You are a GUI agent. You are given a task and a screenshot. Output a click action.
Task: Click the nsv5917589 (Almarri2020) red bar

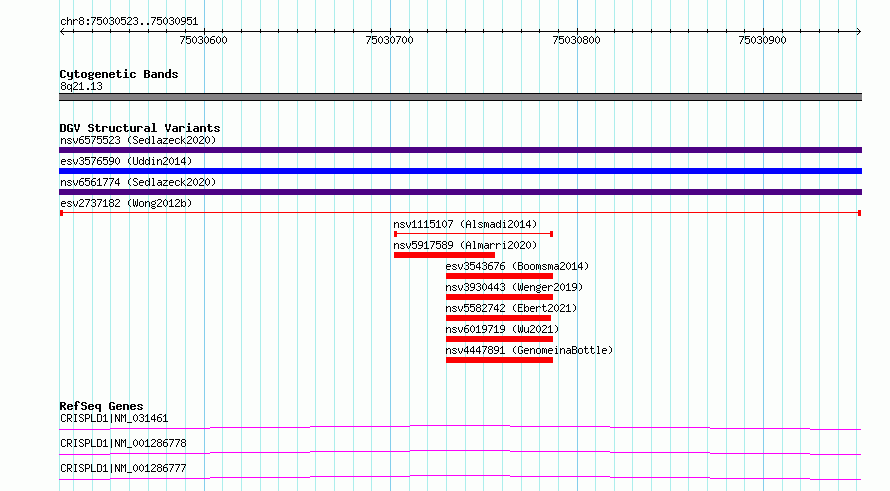(444, 255)
